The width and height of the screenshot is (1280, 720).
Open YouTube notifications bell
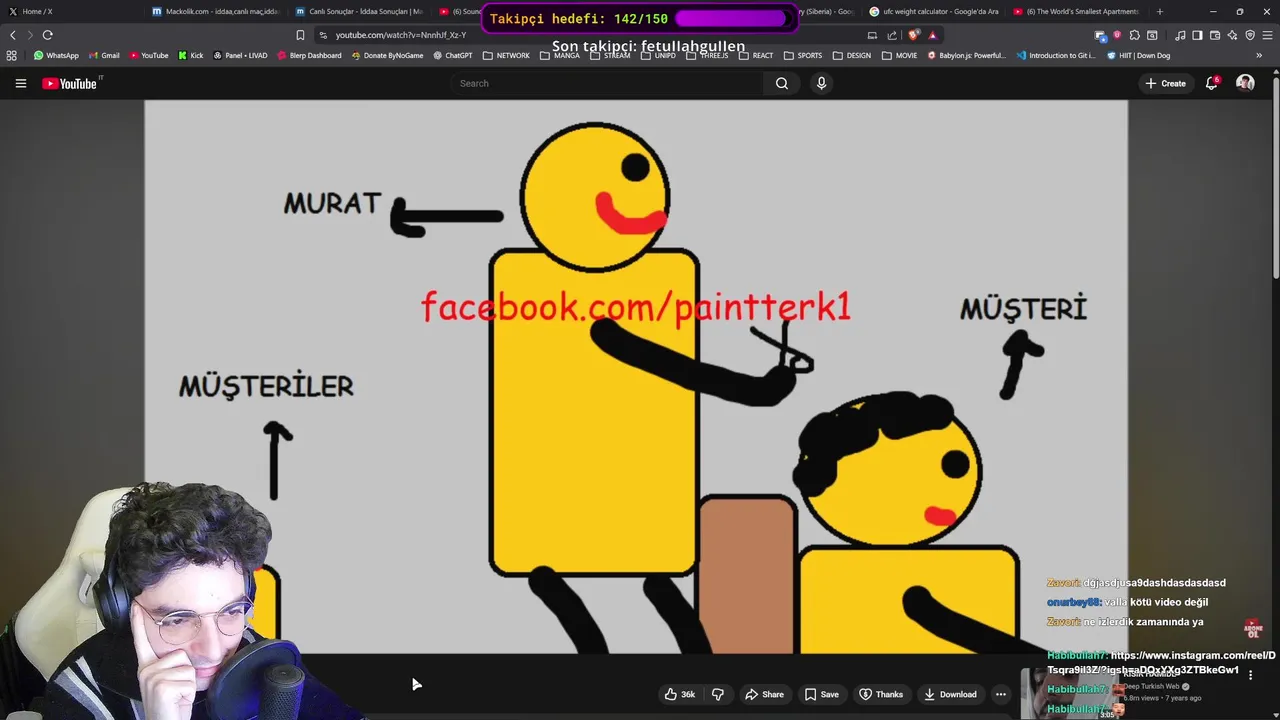pyautogui.click(x=1212, y=83)
